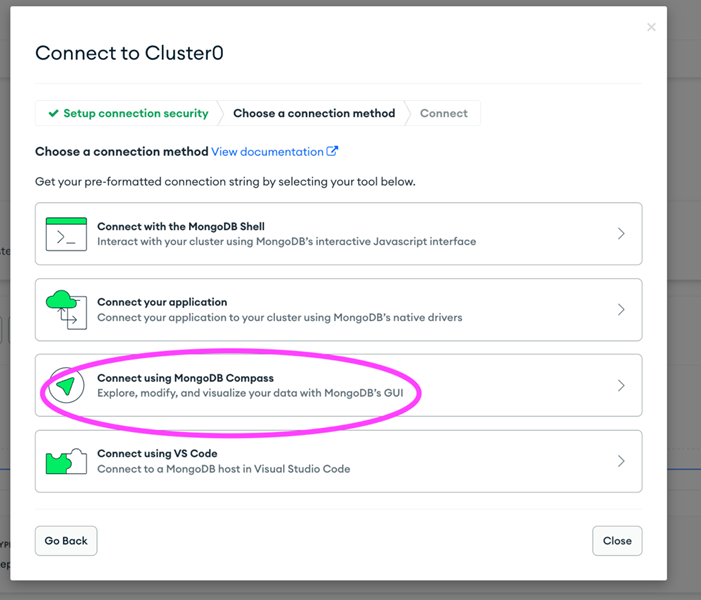This screenshot has width=701, height=600.
Task: Select the Choose a connection method step
Action: point(314,113)
